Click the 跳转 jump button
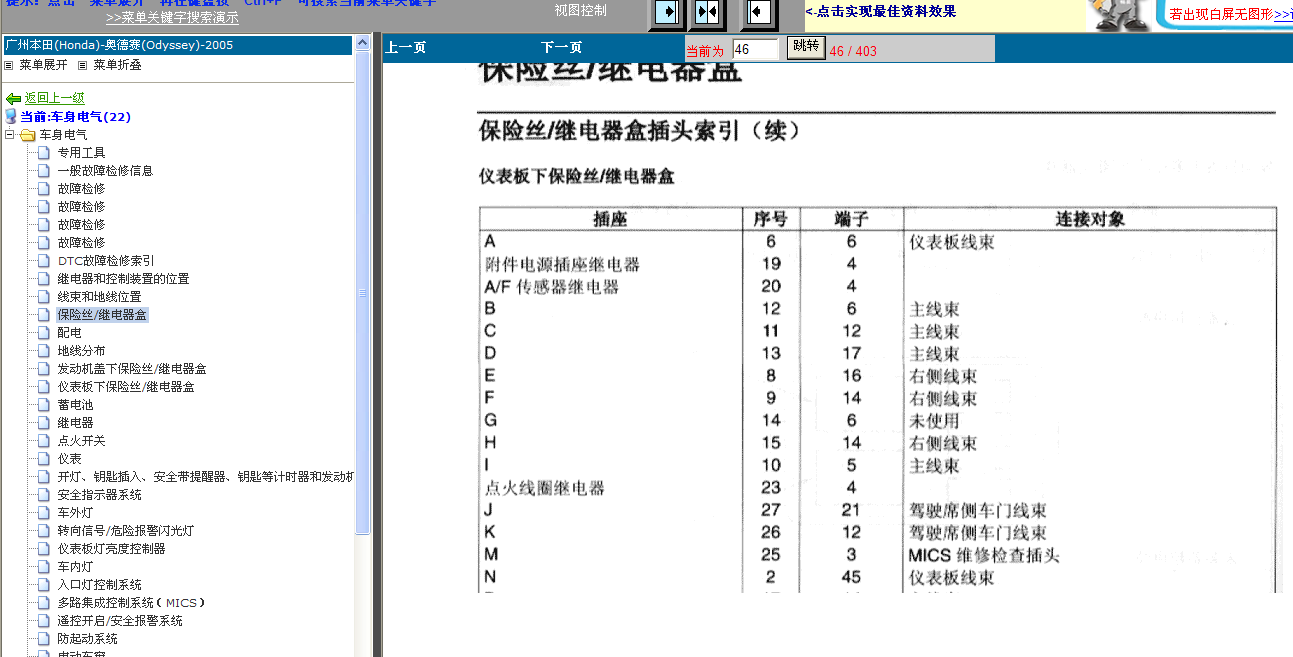 tap(805, 47)
